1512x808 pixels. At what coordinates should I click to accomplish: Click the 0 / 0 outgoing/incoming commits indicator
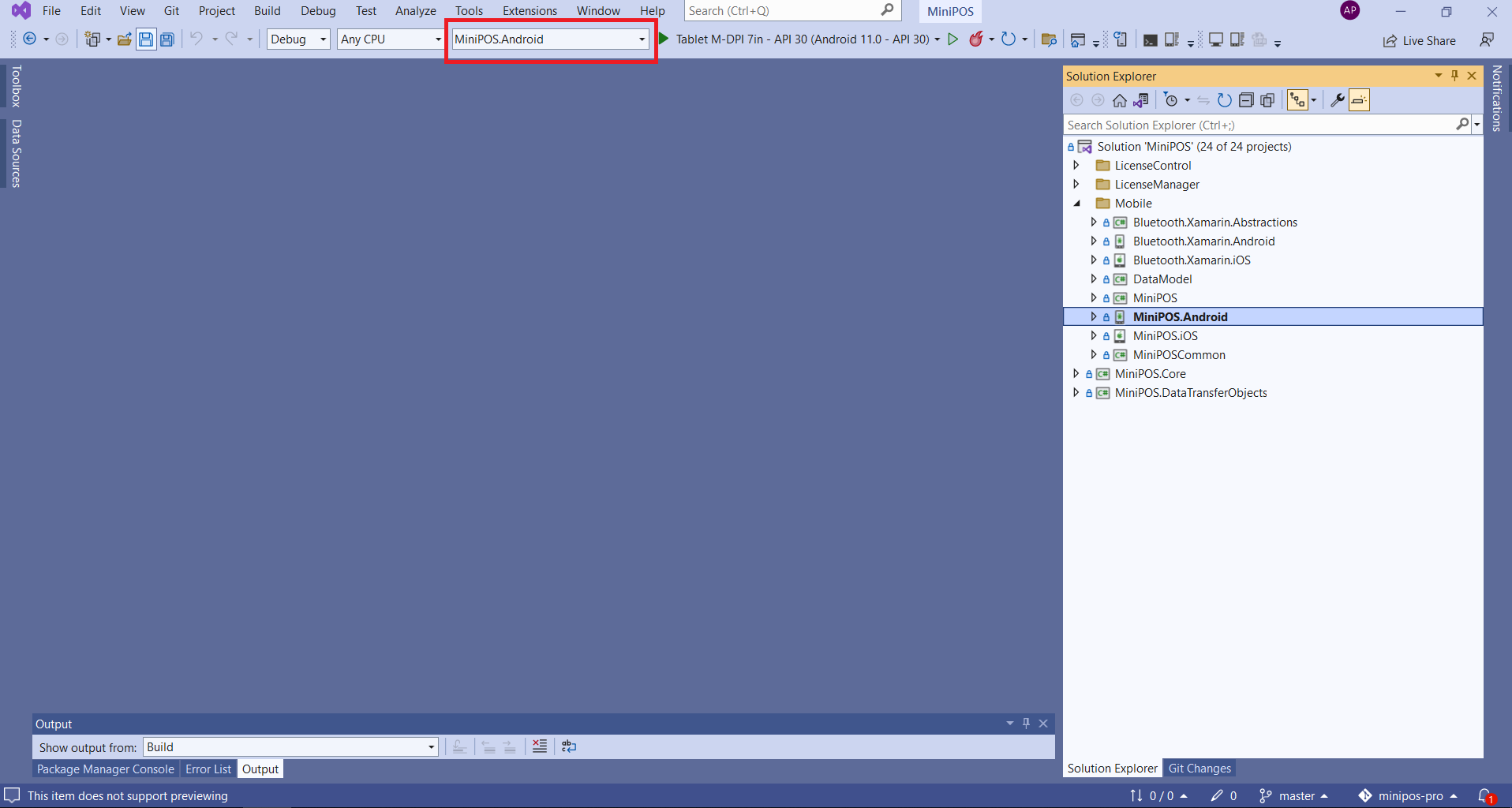[1158, 795]
